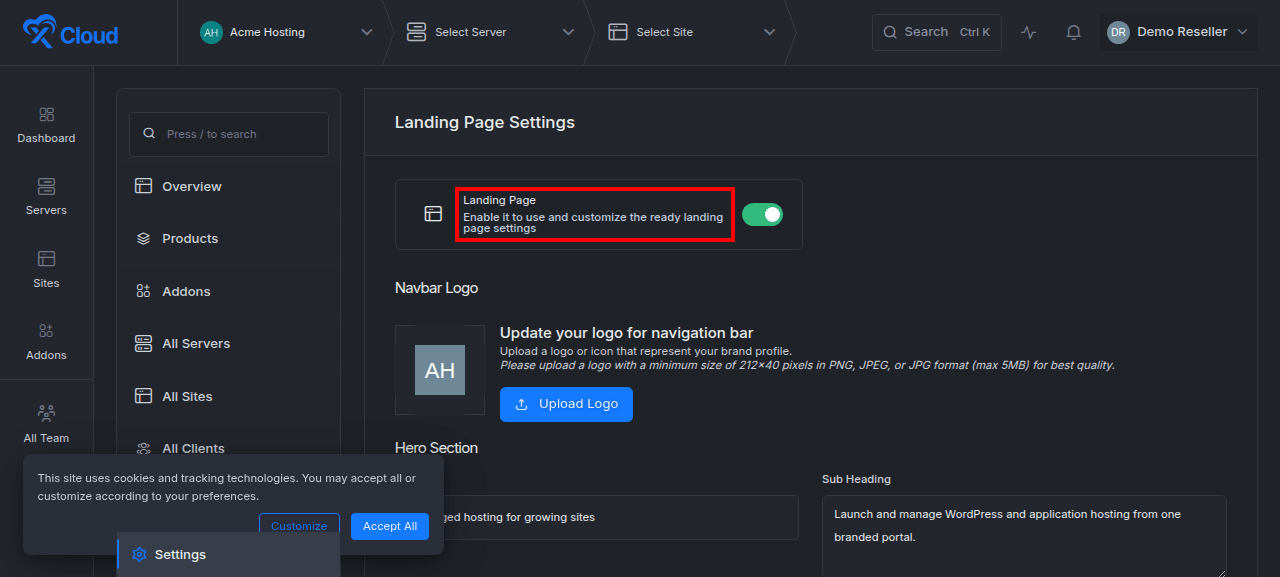This screenshot has height=577, width=1280.
Task: Click the 'Landing Page Settings' heading
Action: point(485,122)
